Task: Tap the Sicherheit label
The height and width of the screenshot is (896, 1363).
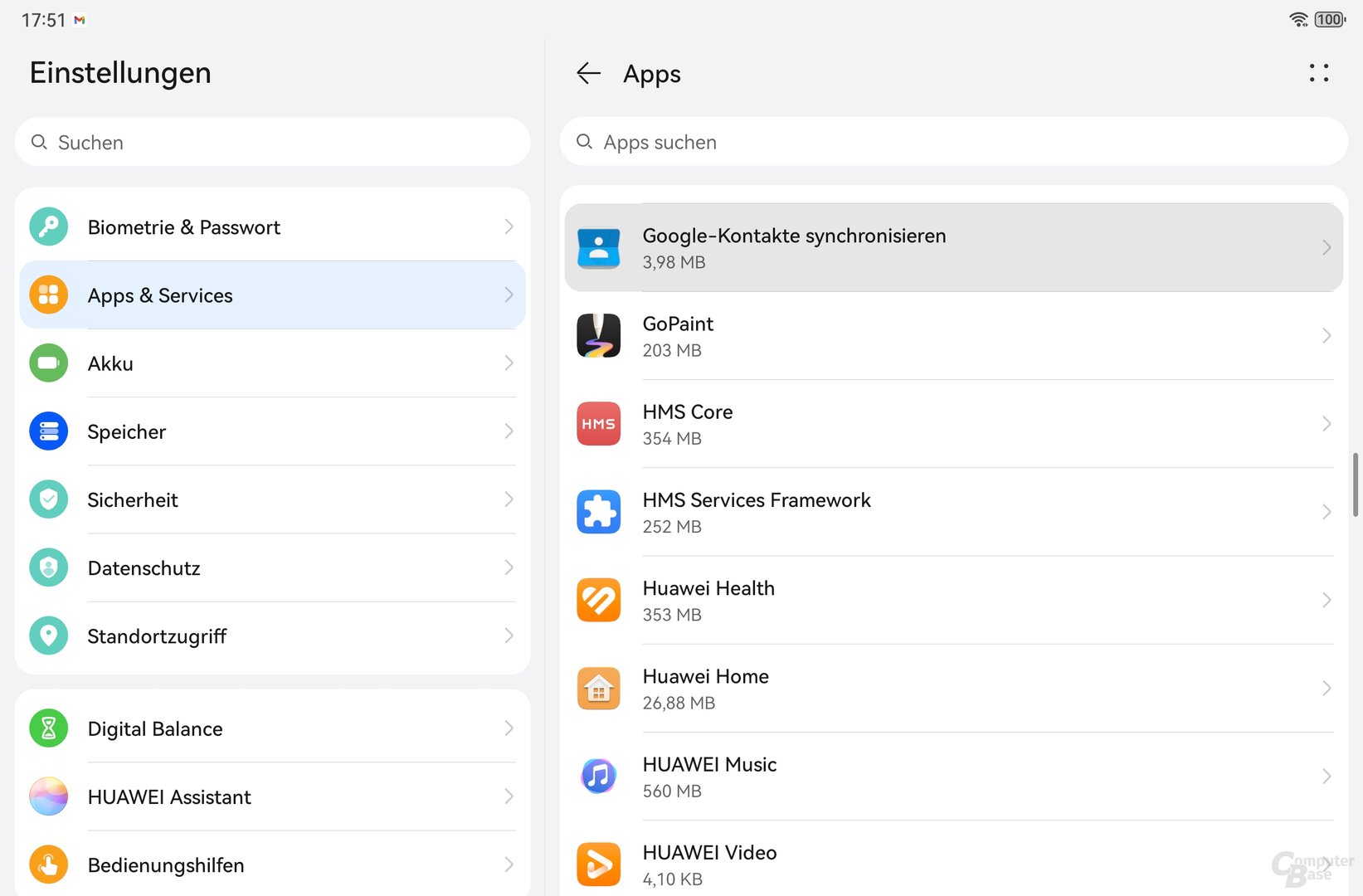Action: pyautogui.click(x=133, y=499)
